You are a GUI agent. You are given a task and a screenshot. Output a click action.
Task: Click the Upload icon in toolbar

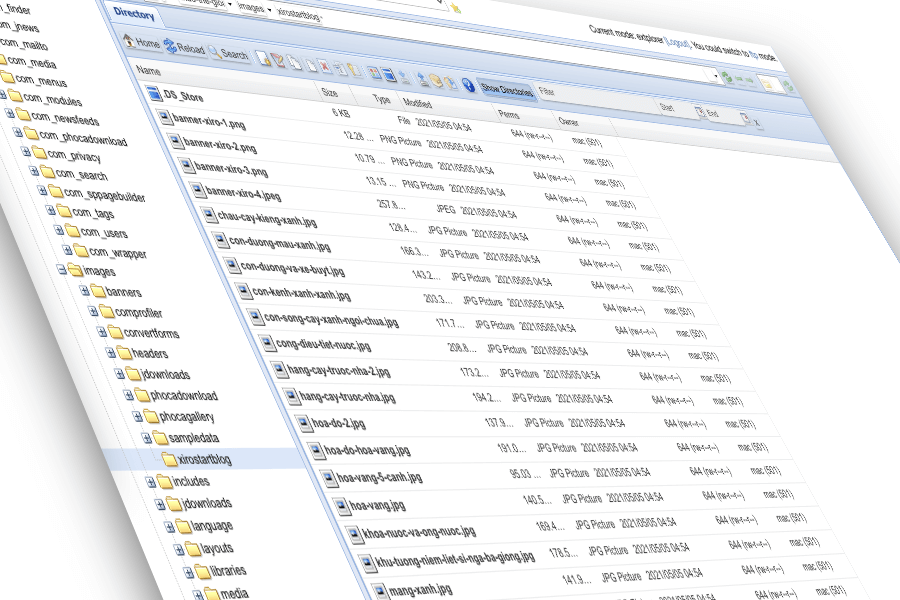click(x=422, y=79)
